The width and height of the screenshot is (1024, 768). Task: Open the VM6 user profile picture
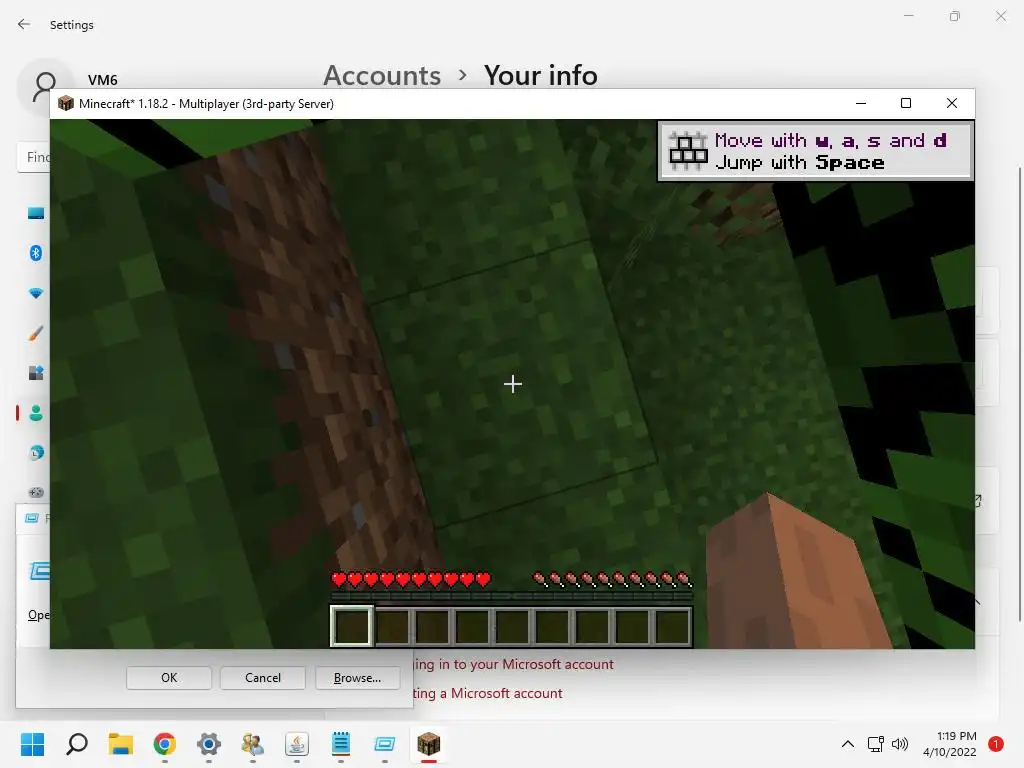pos(45,85)
